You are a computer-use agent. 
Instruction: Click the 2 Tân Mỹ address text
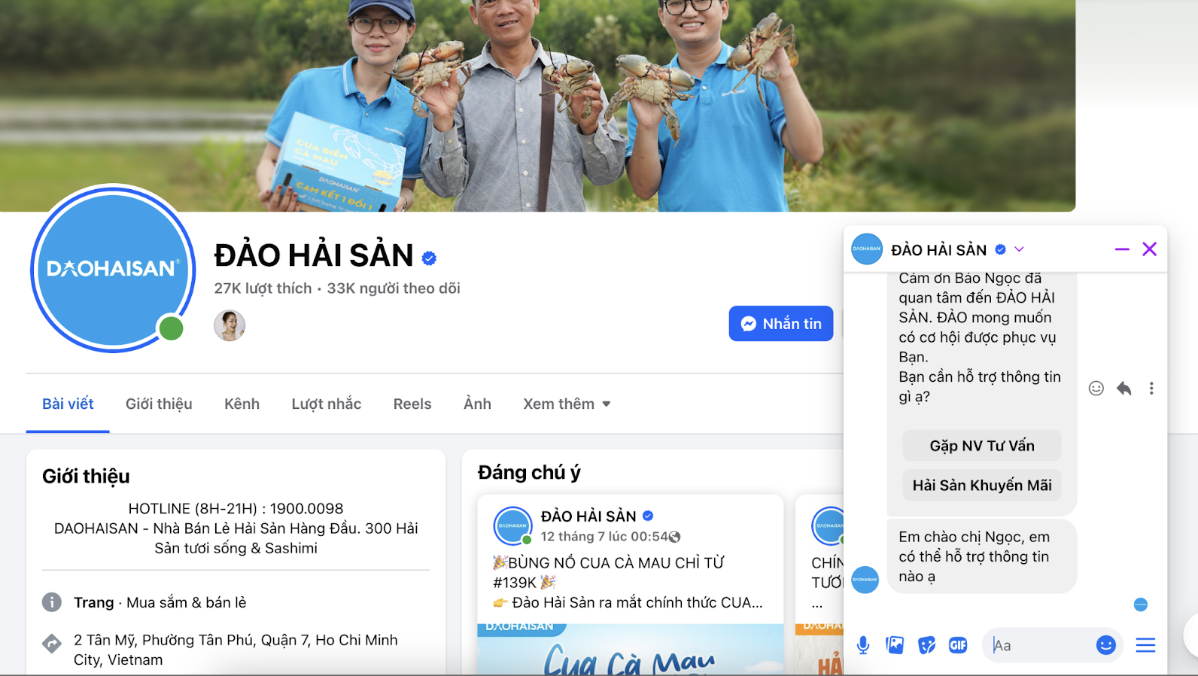tap(235, 650)
